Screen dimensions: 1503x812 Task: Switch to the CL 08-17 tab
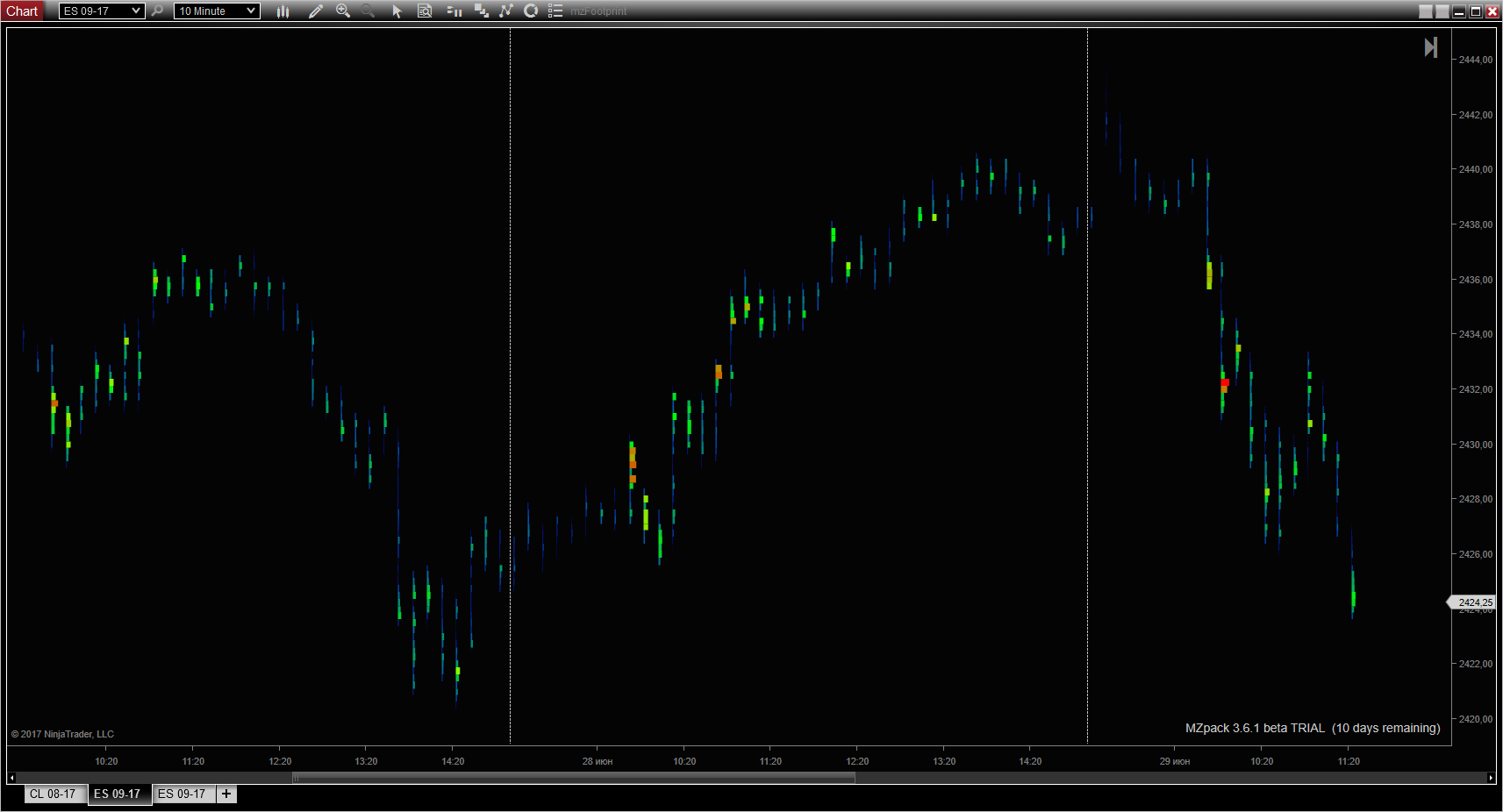pyautogui.click(x=53, y=794)
